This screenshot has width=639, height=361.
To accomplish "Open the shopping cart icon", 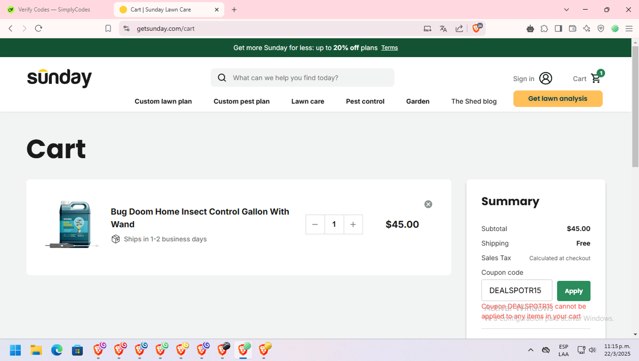I will point(597,77).
